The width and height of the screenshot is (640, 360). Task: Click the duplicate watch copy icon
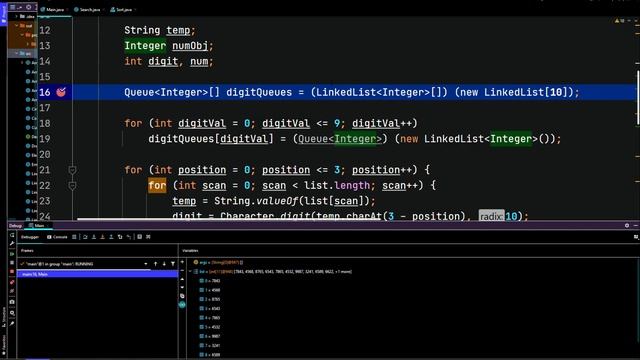(x=182, y=296)
